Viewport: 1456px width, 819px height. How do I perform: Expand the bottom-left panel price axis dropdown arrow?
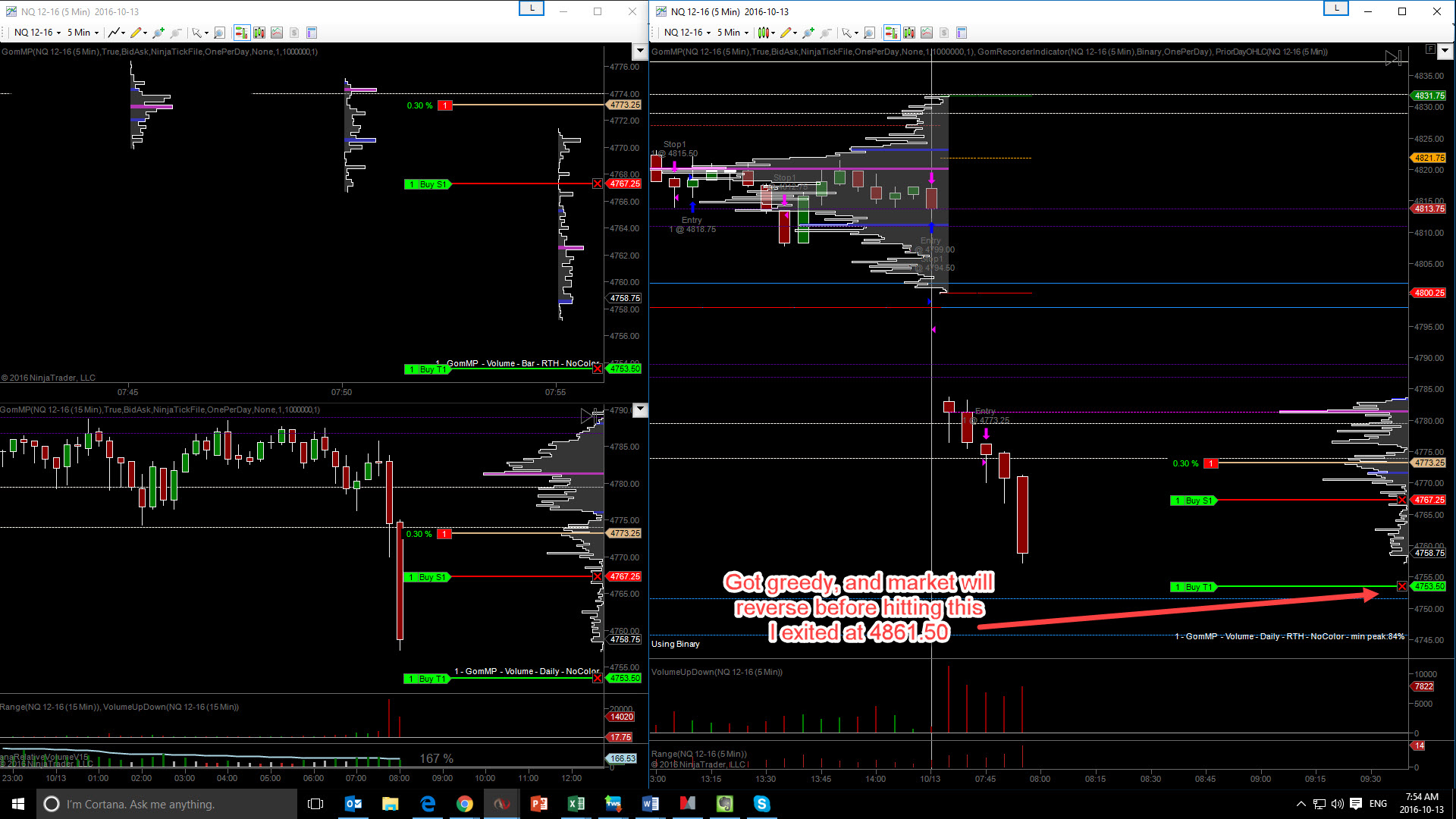640,409
